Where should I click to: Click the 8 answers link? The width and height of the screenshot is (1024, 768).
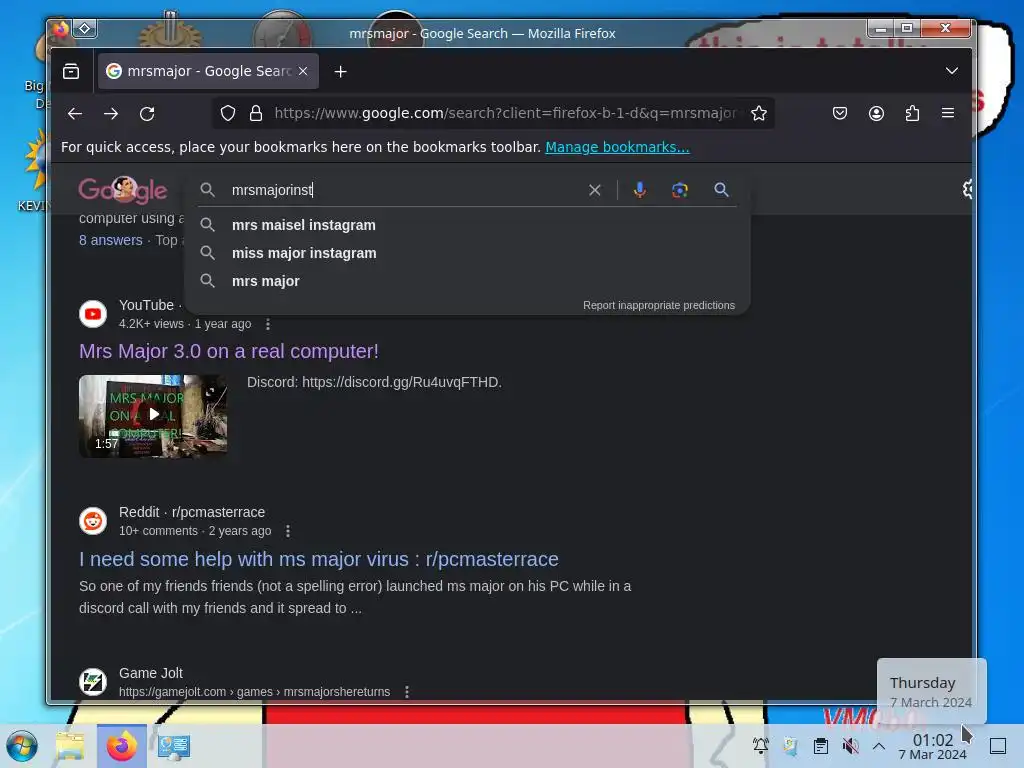pos(110,240)
